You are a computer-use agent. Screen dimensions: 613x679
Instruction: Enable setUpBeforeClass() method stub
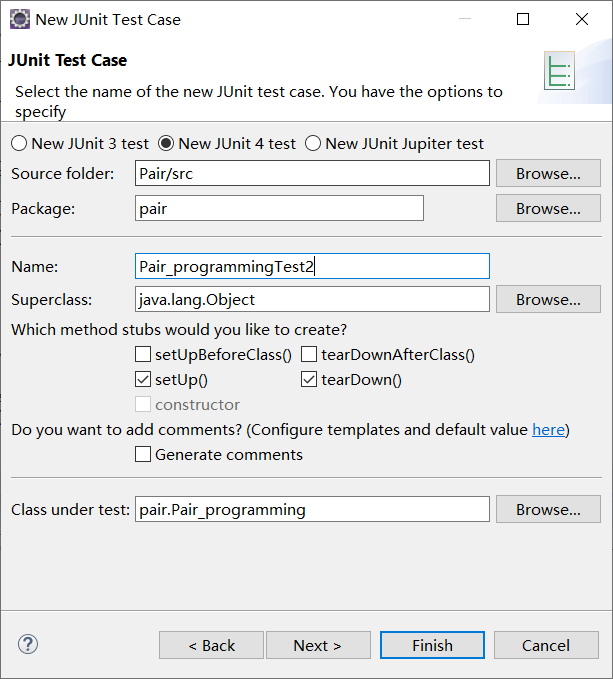pyautogui.click(x=143, y=354)
